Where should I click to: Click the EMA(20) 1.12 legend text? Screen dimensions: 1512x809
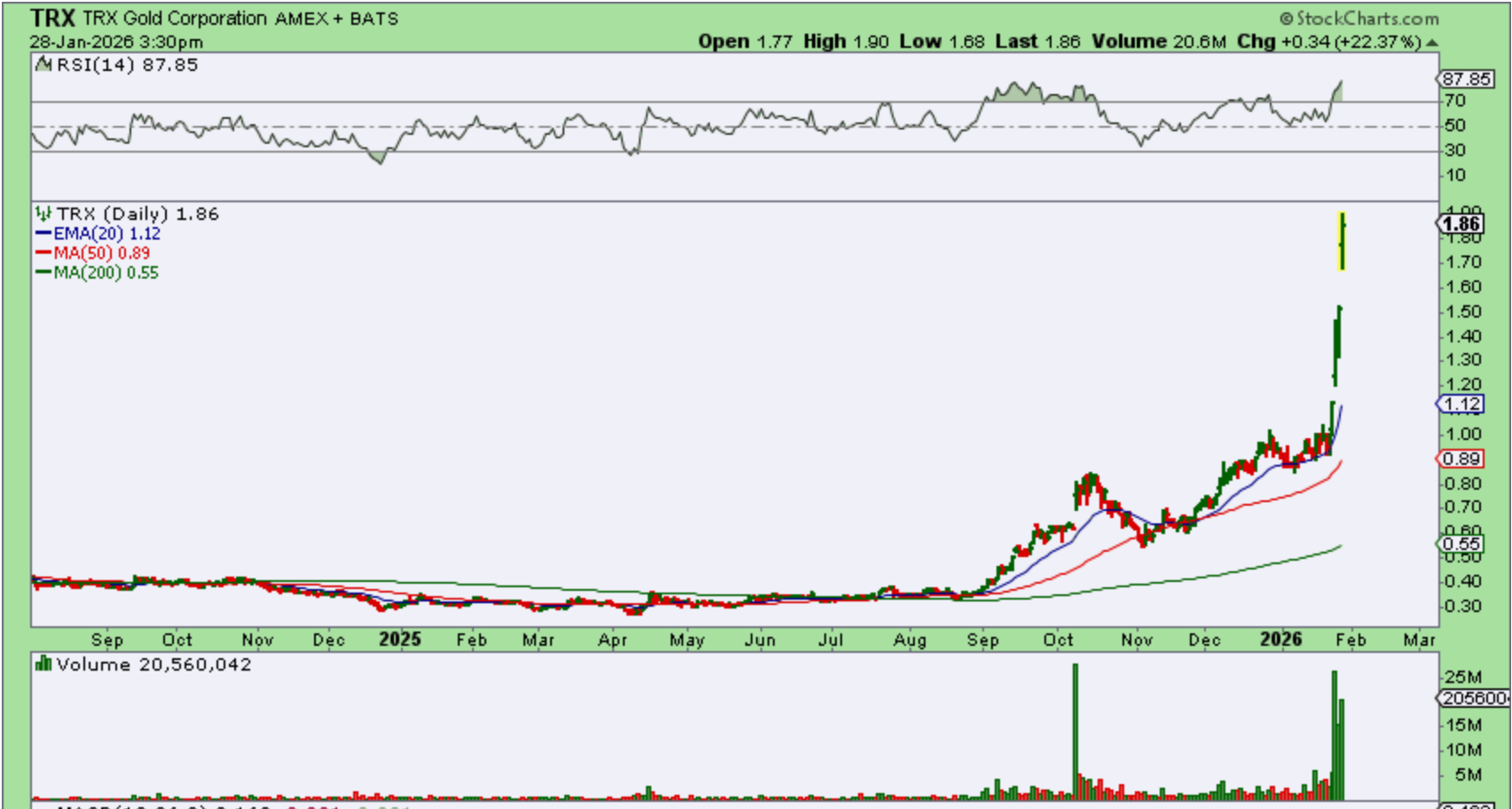[107, 234]
